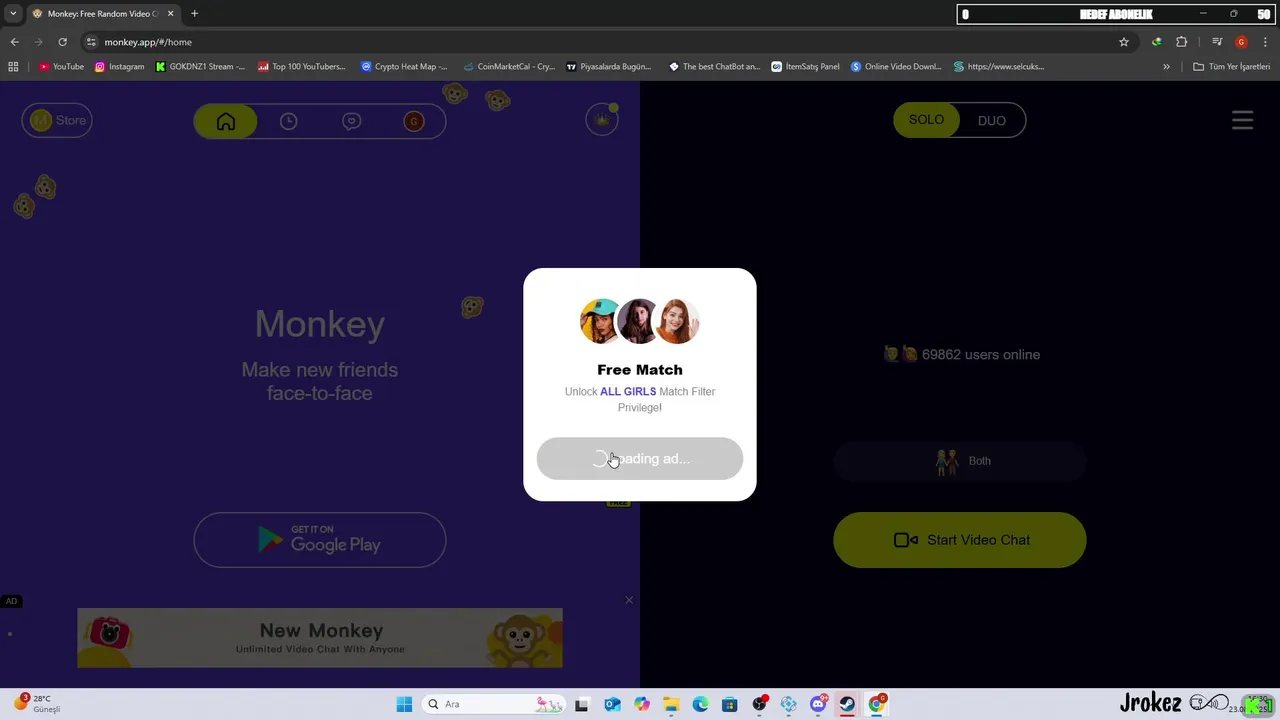1280x720 pixels.
Task: Open OBS Studio from the taskbar
Action: click(x=760, y=704)
